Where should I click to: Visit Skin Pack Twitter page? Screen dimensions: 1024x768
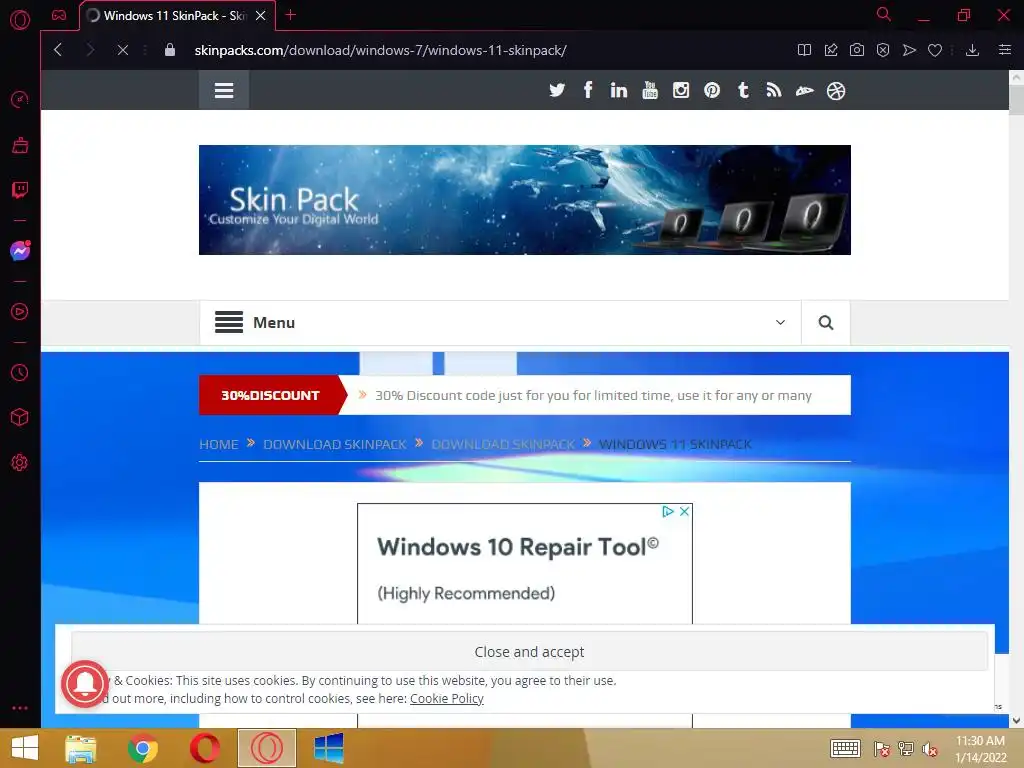[x=557, y=90]
